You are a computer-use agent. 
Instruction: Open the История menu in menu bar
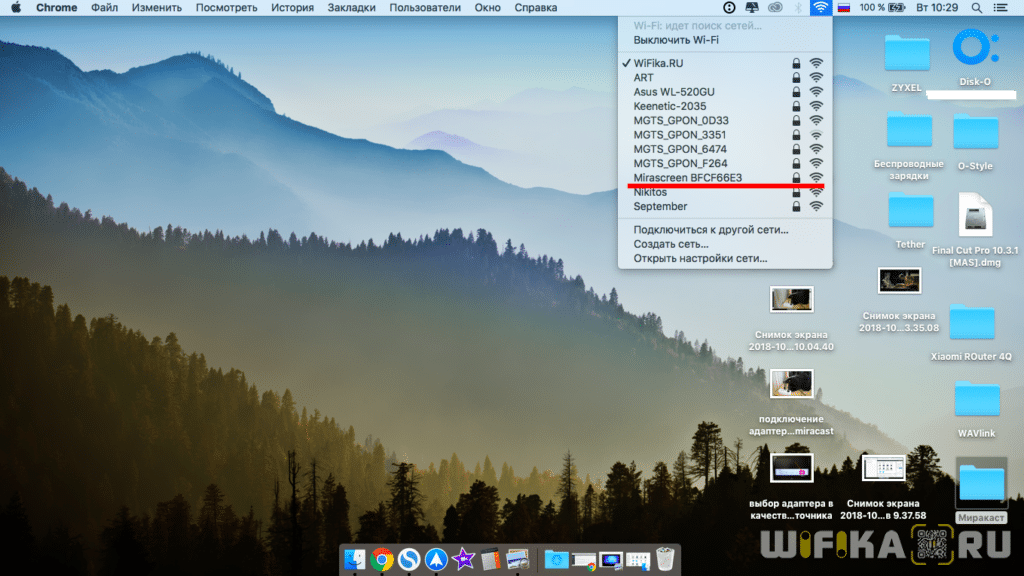[292, 8]
